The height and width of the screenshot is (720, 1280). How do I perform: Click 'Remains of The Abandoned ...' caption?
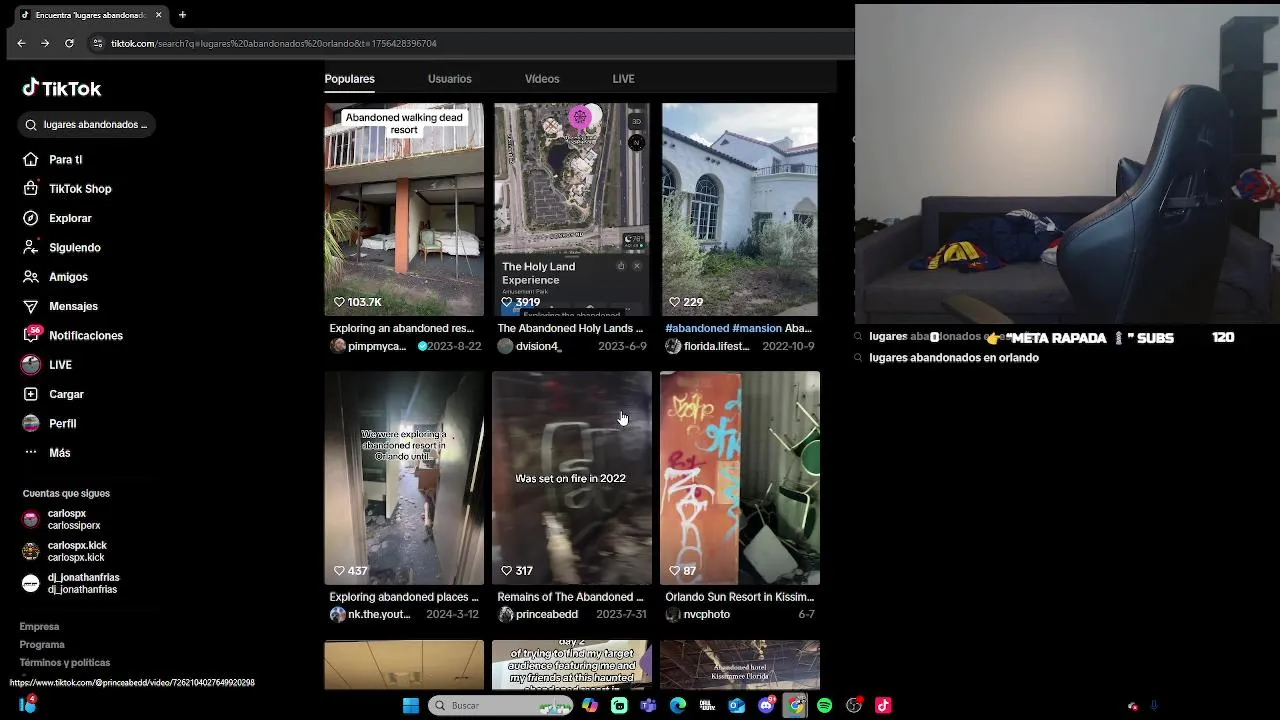(x=570, y=597)
